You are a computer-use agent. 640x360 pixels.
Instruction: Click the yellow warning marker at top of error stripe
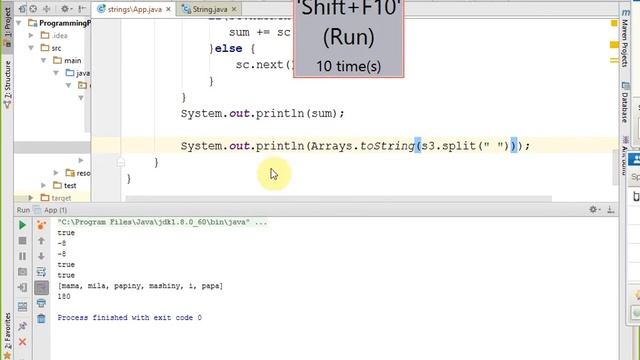[614, 23]
